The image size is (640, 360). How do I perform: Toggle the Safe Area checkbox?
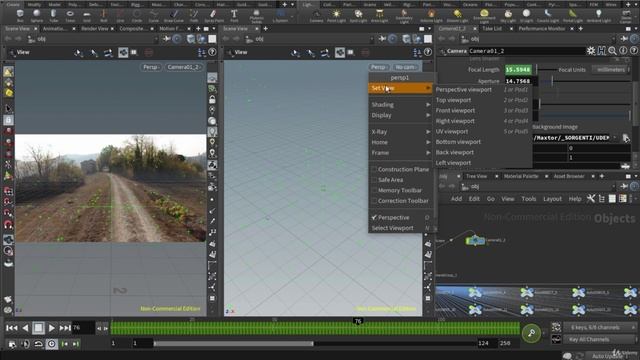click(374, 180)
